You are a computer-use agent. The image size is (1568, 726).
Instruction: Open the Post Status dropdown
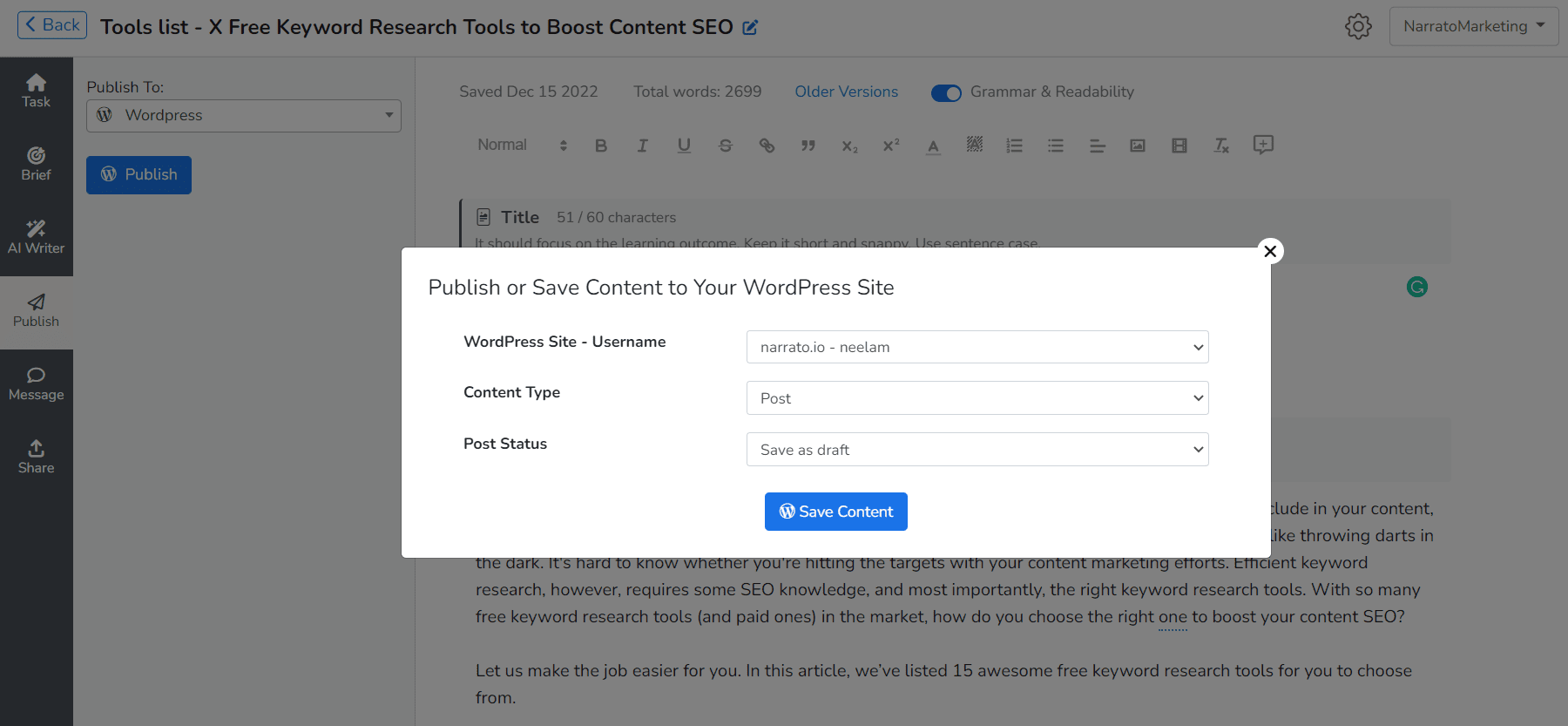977,450
